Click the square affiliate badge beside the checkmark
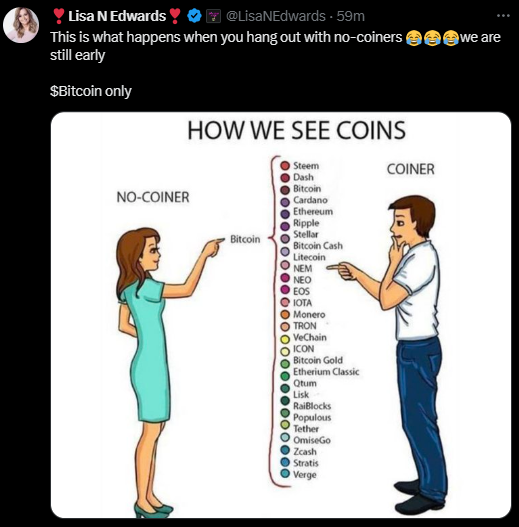The width and height of the screenshot is (519, 527). [x=213, y=16]
